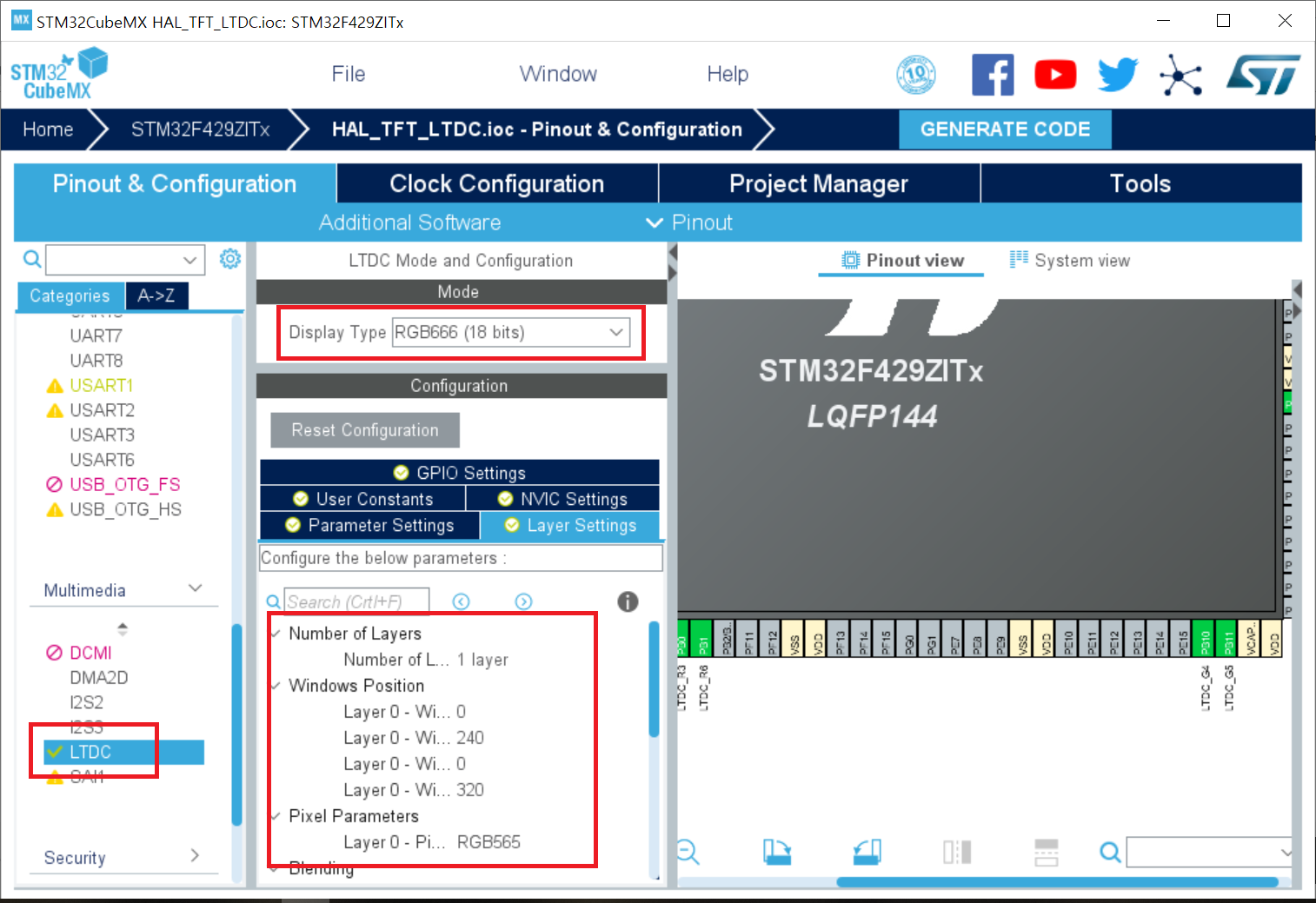Click the Pinout view chip icon
This screenshot has height=903, width=1316.
tap(850, 260)
